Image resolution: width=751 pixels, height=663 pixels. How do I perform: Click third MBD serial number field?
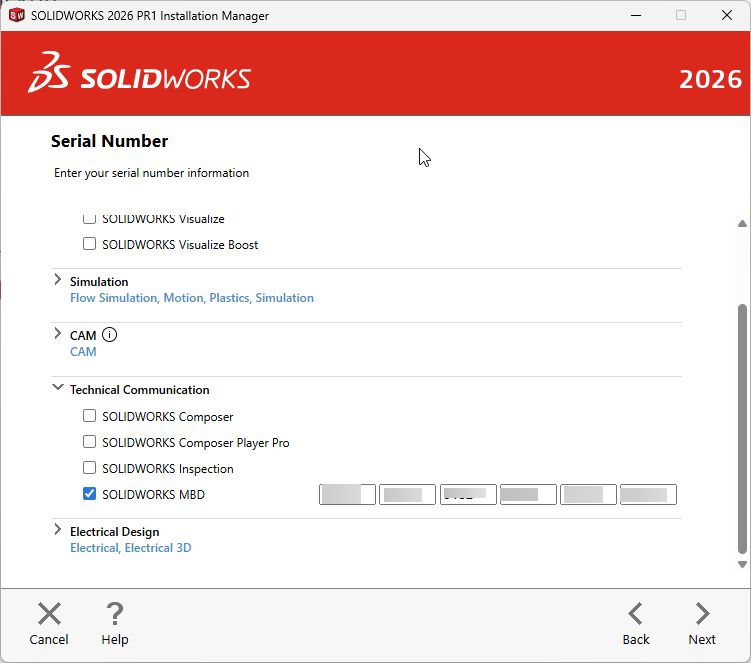click(468, 494)
